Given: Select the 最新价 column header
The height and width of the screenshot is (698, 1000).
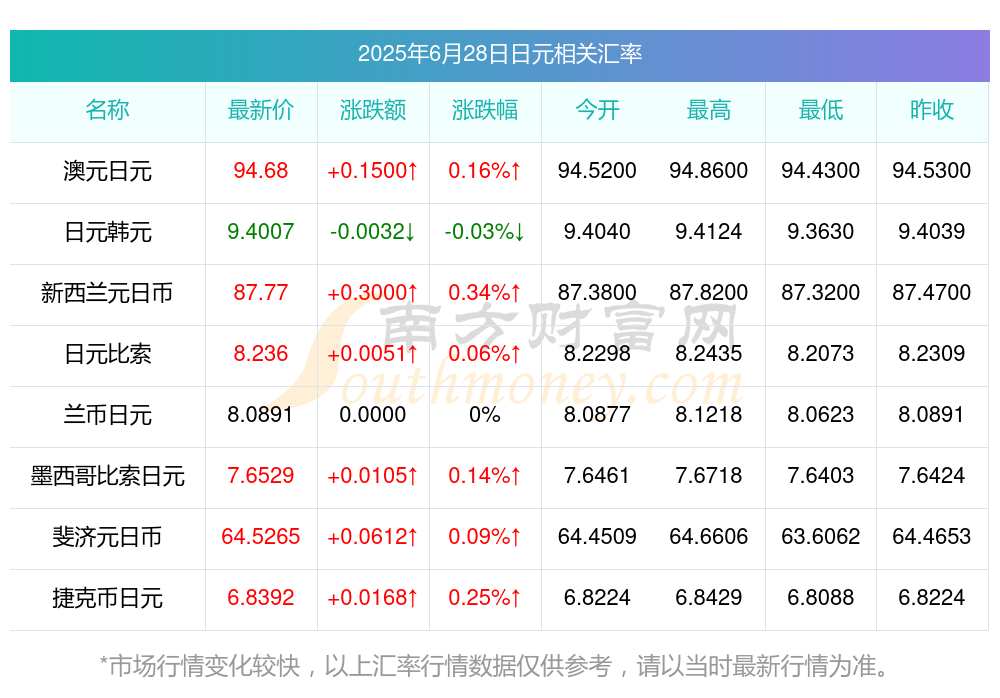Looking at the screenshot, I should tap(261, 110).
